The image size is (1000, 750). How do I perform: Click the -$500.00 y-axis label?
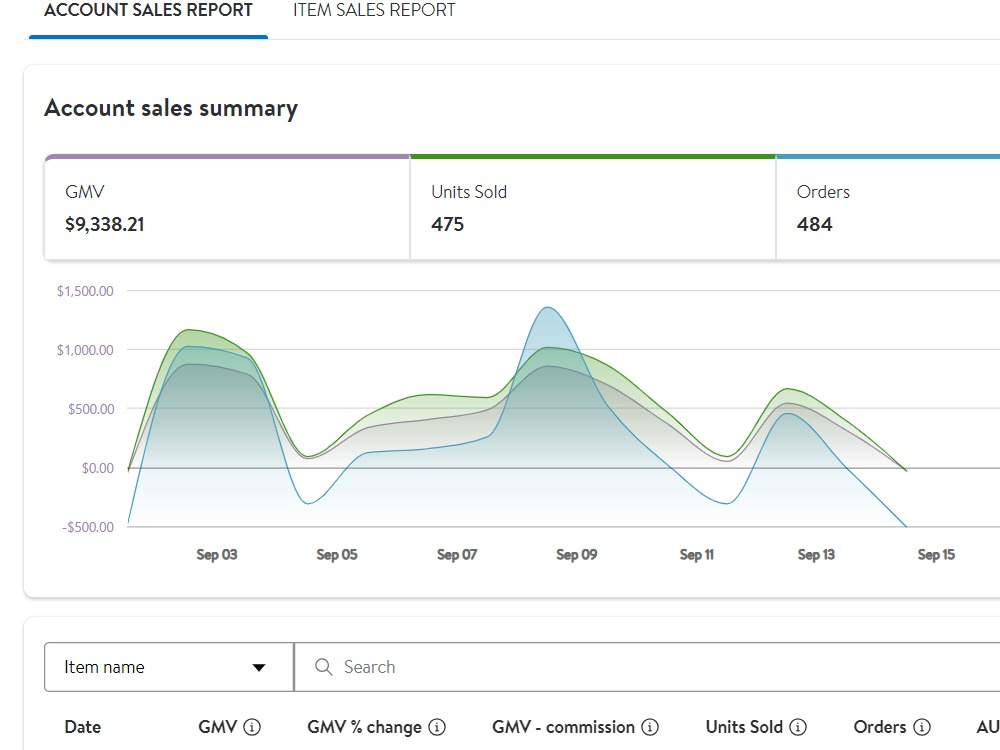pos(88,527)
